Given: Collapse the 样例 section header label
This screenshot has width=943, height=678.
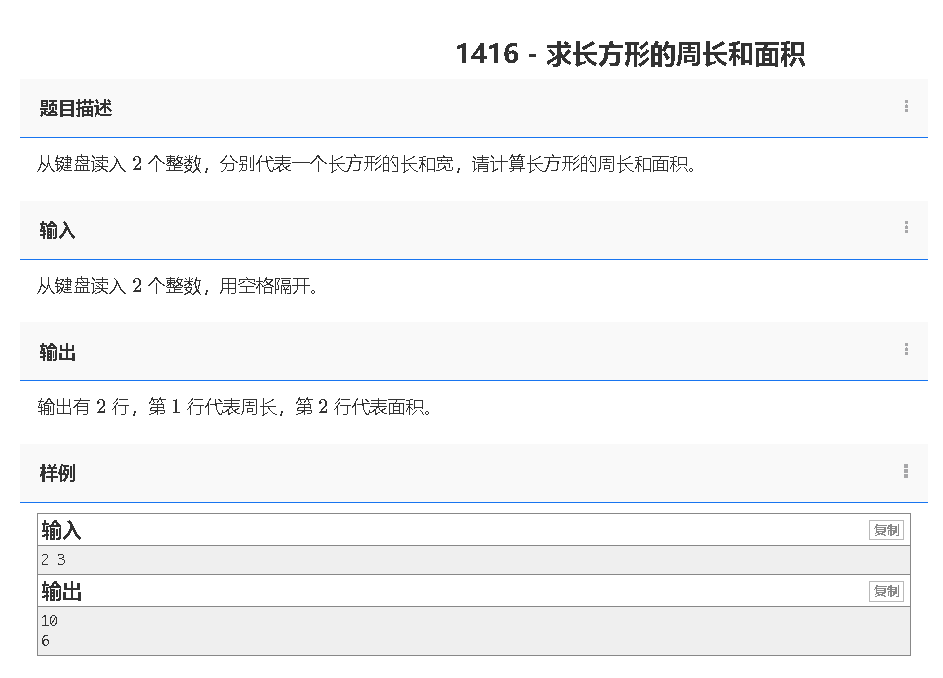Looking at the screenshot, I should coord(58,474).
